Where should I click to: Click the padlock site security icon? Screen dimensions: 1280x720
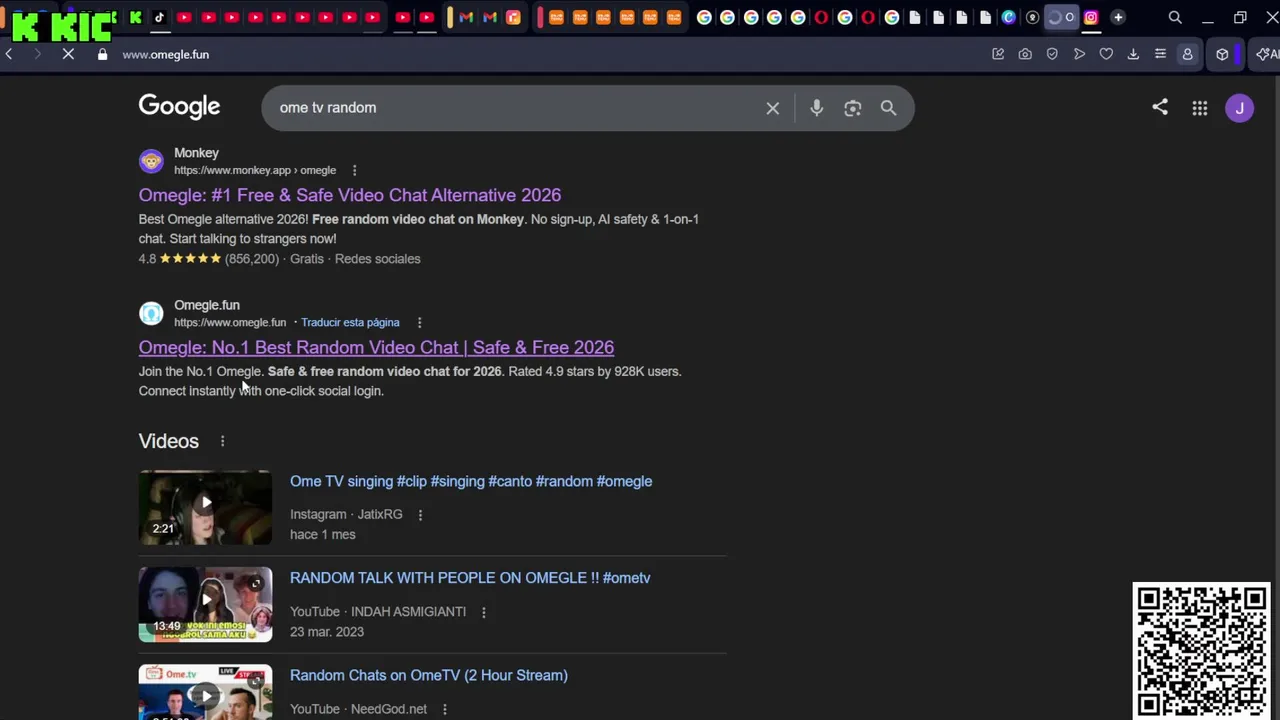click(x=102, y=54)
